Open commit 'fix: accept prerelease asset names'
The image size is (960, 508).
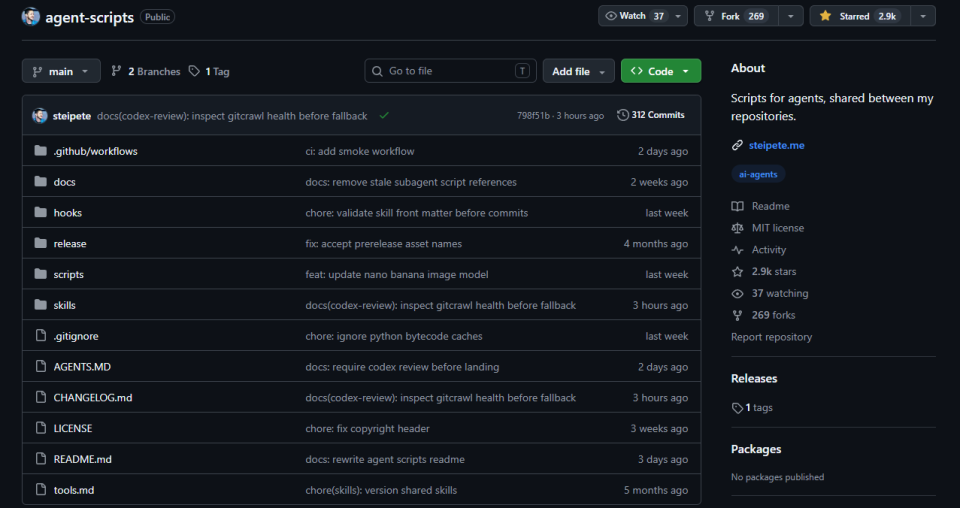(383, 244)
